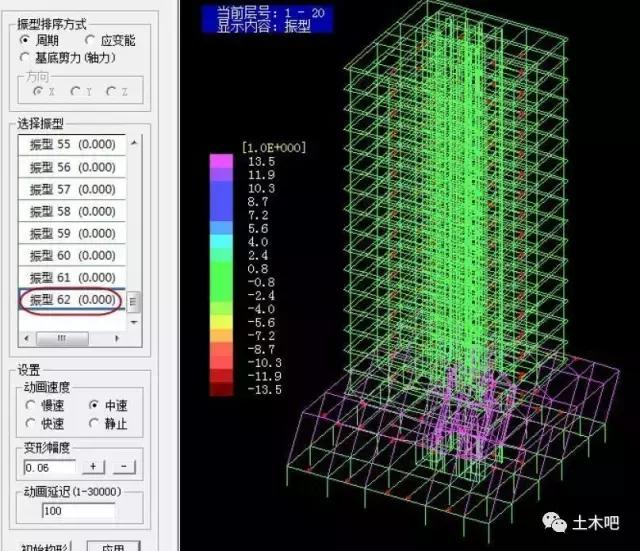Set animation speed to 中速

[x=94, y=405]
